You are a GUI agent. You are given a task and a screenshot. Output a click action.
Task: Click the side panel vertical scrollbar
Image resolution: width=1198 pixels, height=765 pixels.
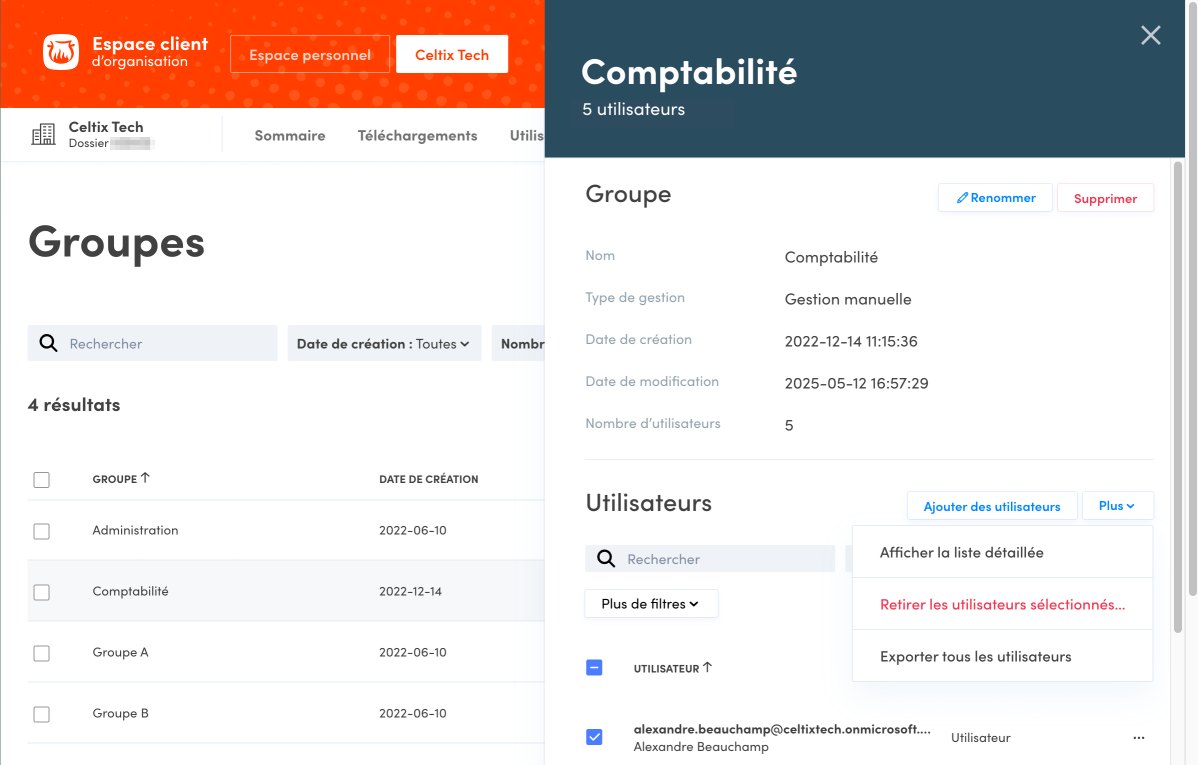[x=1177, y=400]
